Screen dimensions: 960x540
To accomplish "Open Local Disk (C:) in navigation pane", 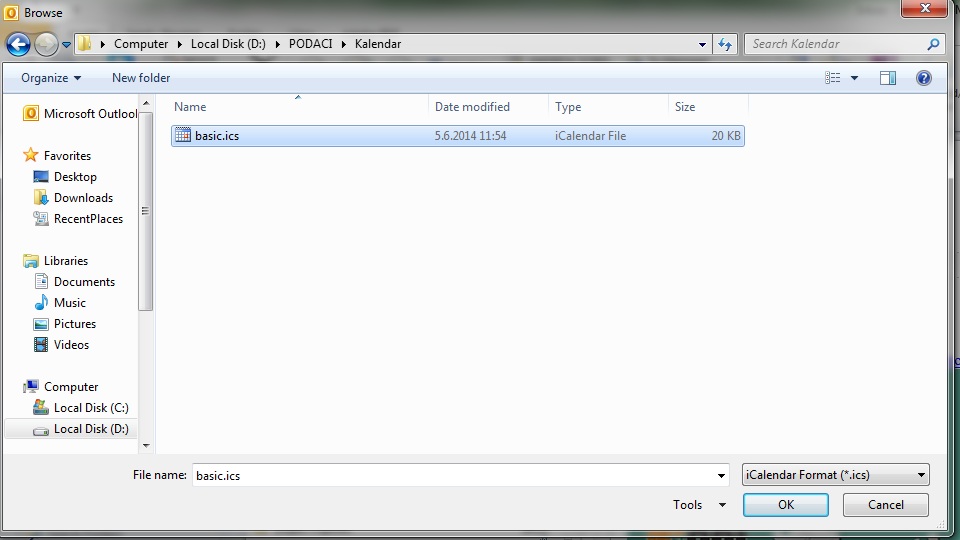I will point(91,408).
